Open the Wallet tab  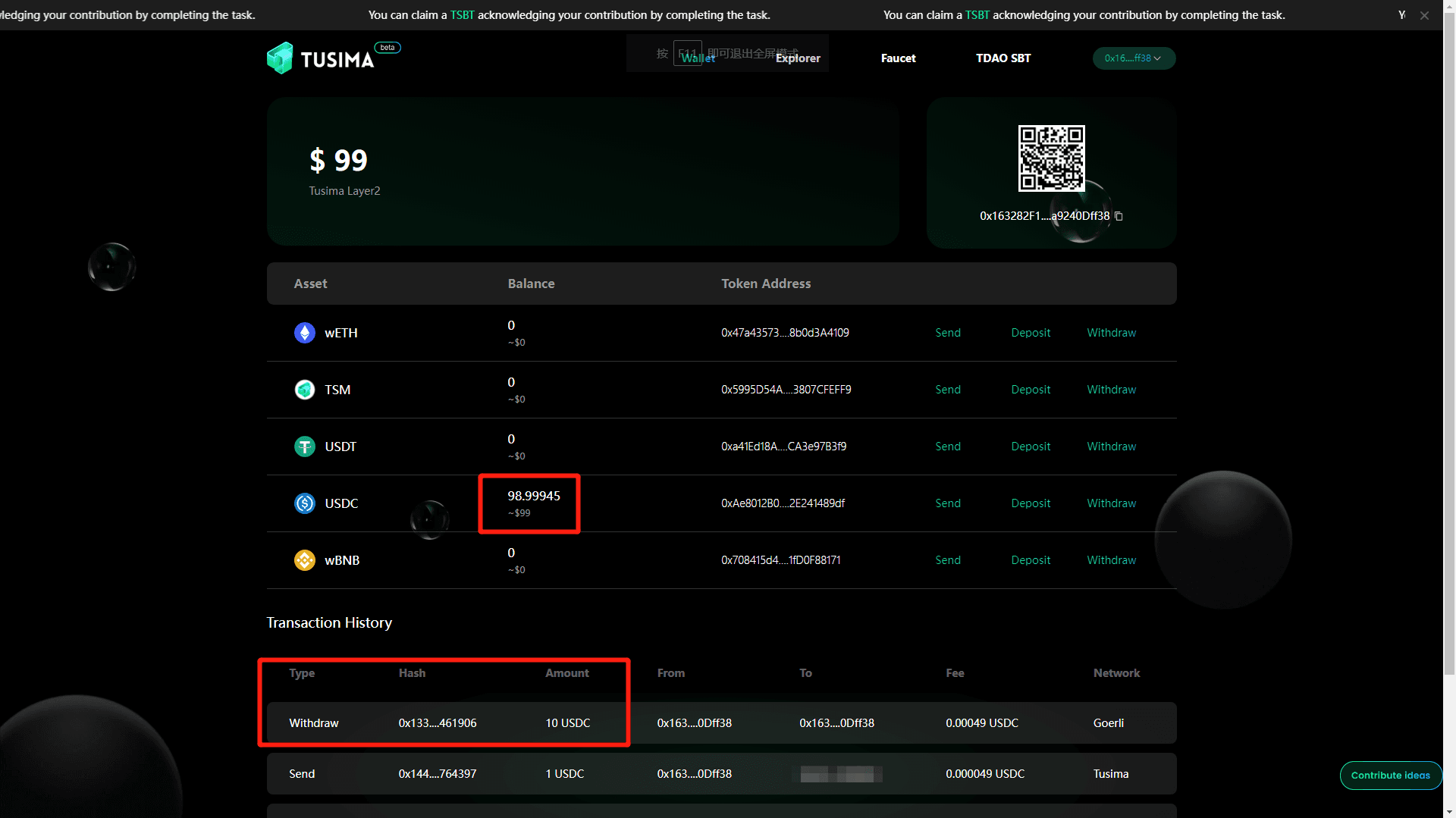[x=698, y=58]
